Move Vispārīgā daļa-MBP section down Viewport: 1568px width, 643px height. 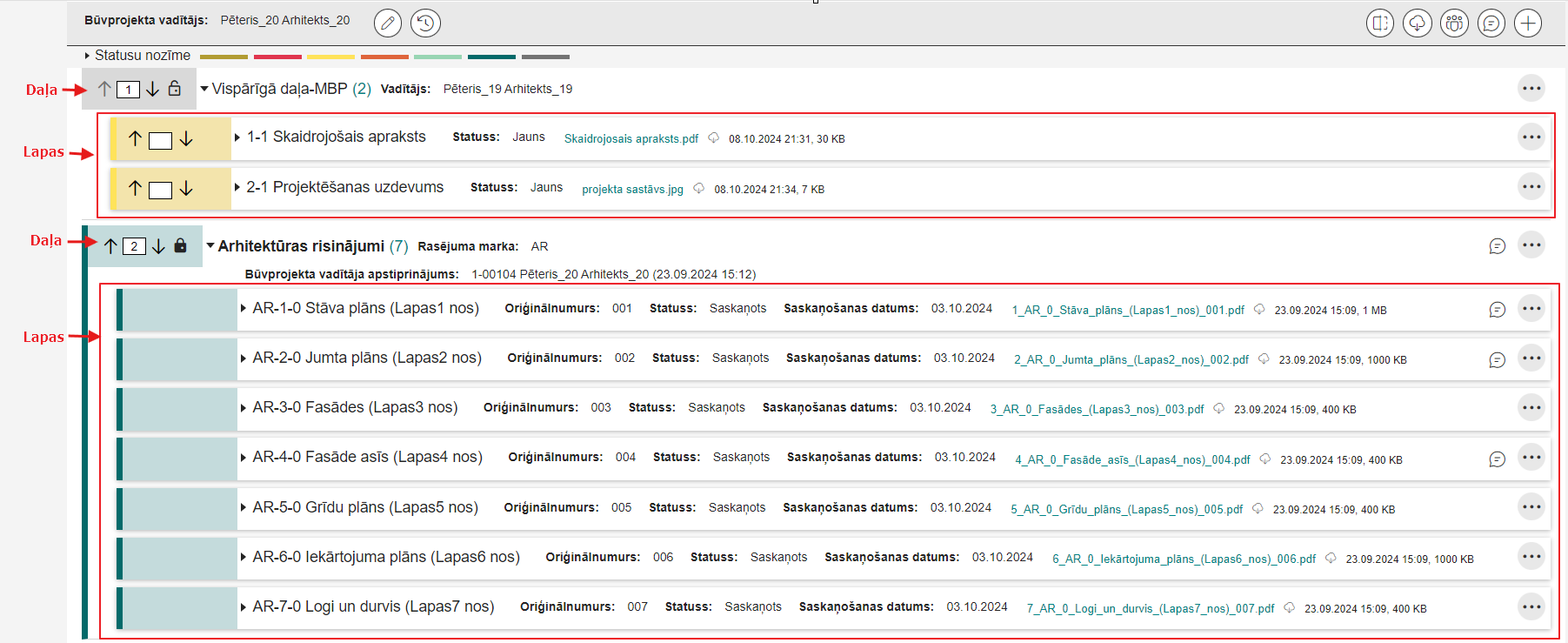pyautogui.click(x=152, y=89)
